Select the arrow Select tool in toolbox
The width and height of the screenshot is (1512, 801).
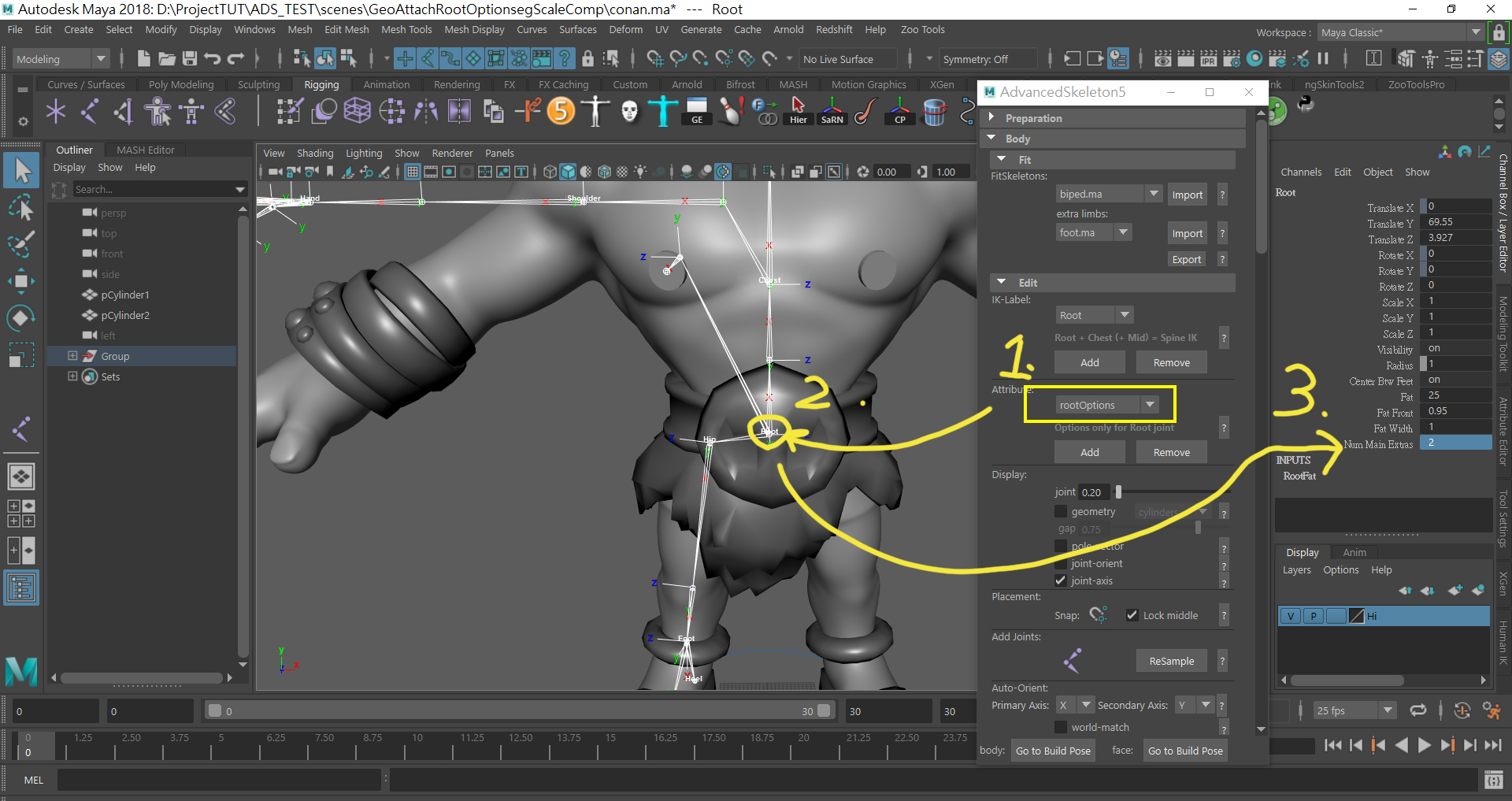21,169
